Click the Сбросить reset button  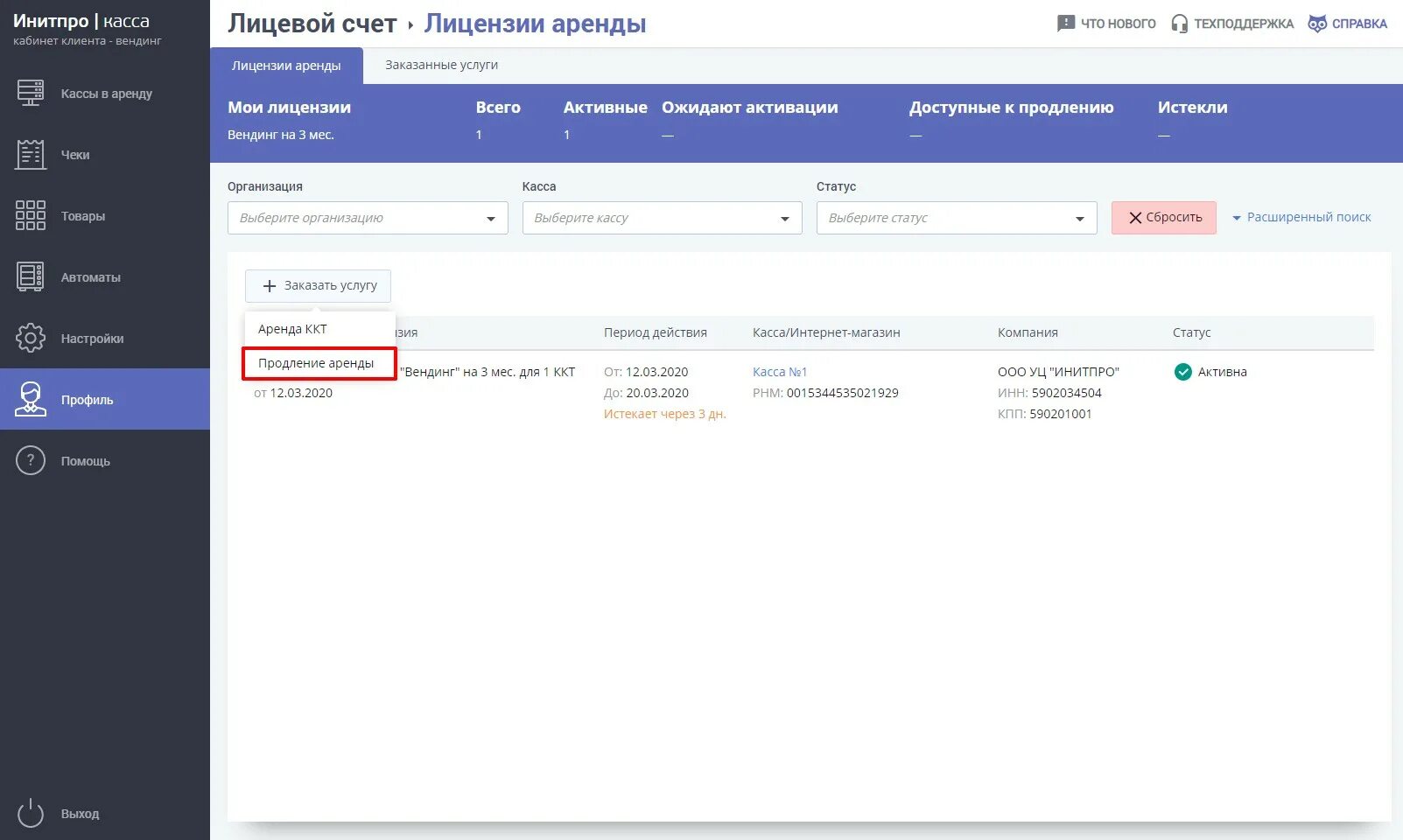click(1164, 217)
